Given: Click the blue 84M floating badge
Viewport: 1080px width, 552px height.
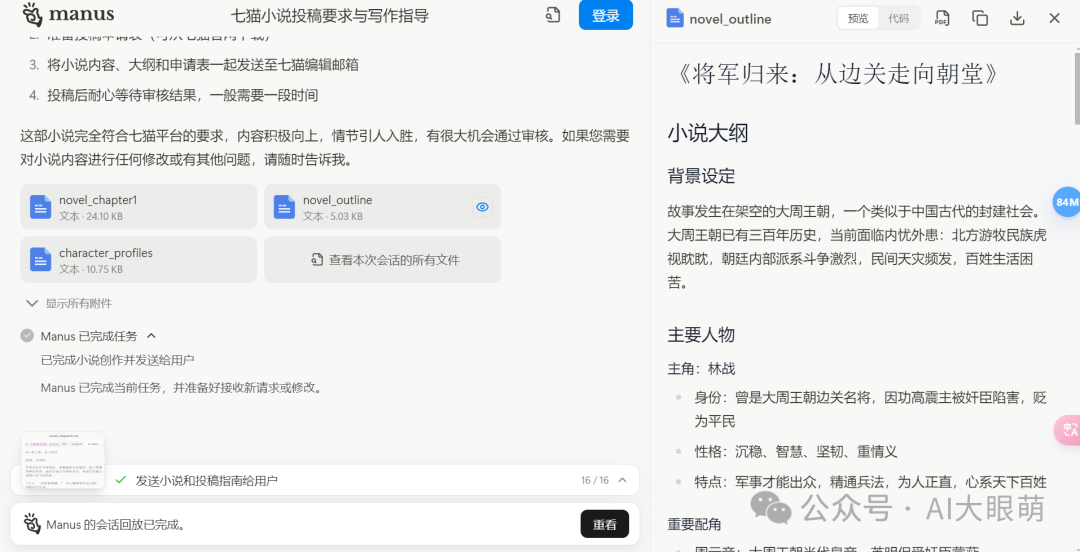Looking at the screenshot, I should click(x=1067, y=202).
